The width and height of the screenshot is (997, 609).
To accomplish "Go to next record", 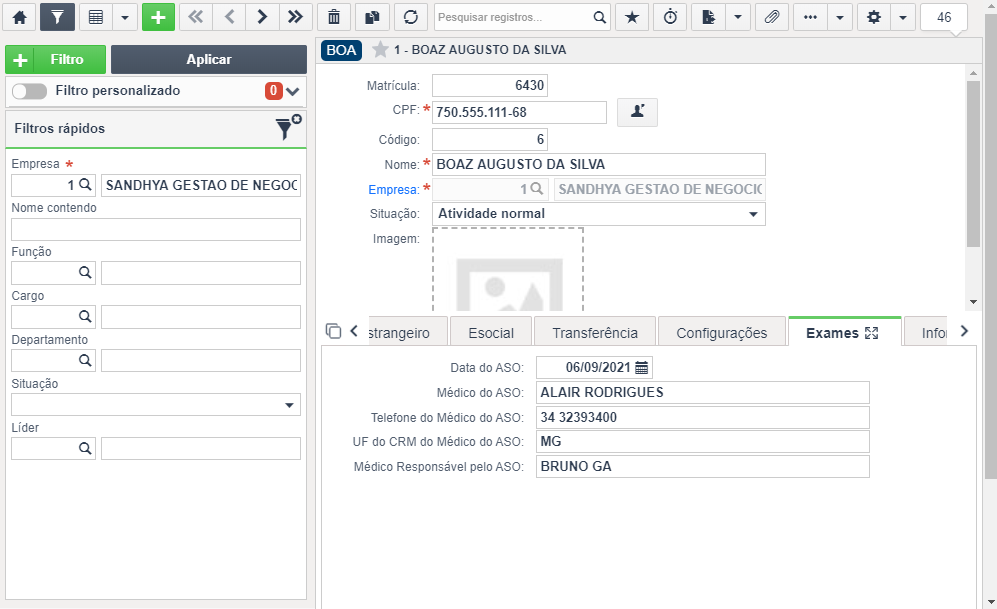I will point(262,17).
